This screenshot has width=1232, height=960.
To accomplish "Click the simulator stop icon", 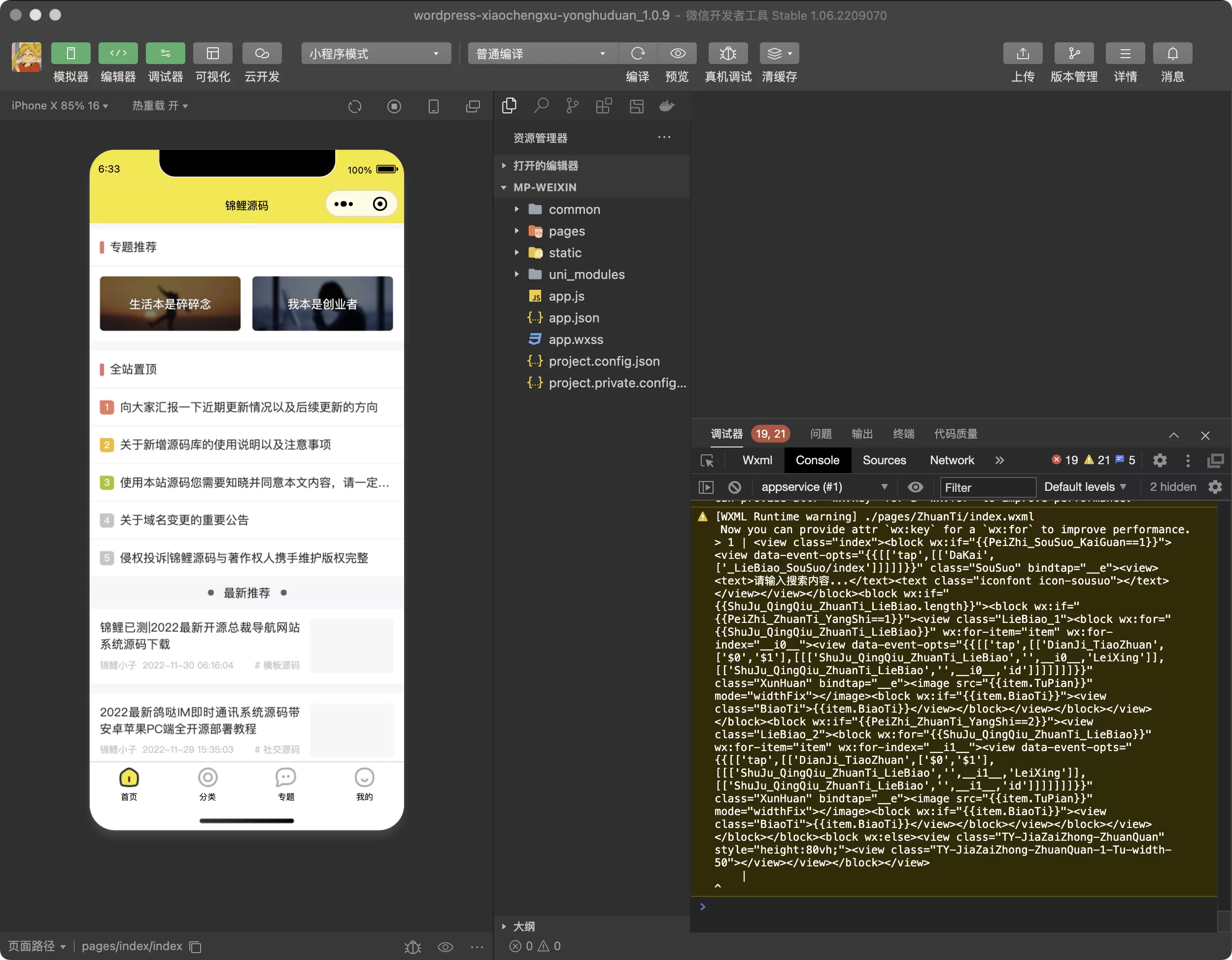I will [394, 106].
